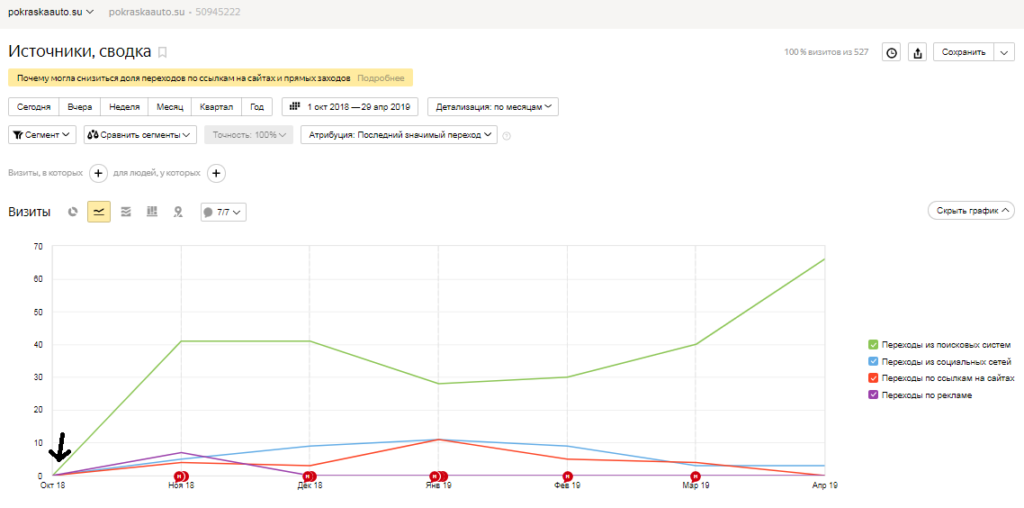This screenshot has height=508, width=1024.
Task: Open the 'Детализация: по месяцам' dropdown
Action: pyautogui.click(x=493, y=106)
